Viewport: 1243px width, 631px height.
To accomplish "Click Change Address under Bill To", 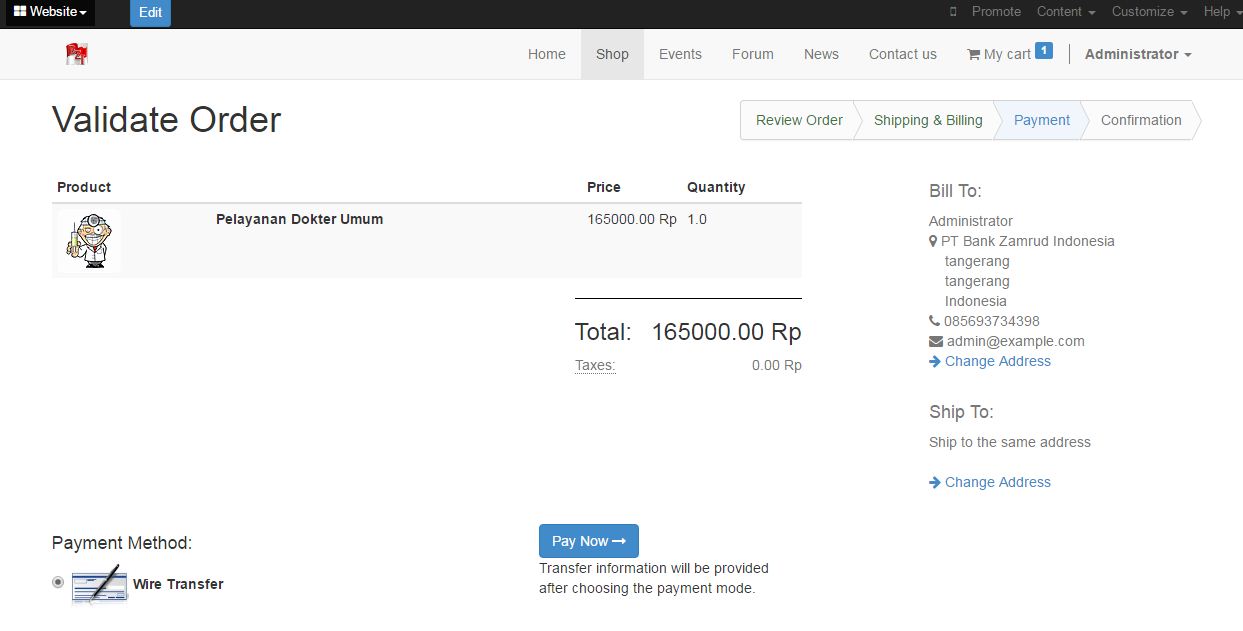I will [997, 362].
